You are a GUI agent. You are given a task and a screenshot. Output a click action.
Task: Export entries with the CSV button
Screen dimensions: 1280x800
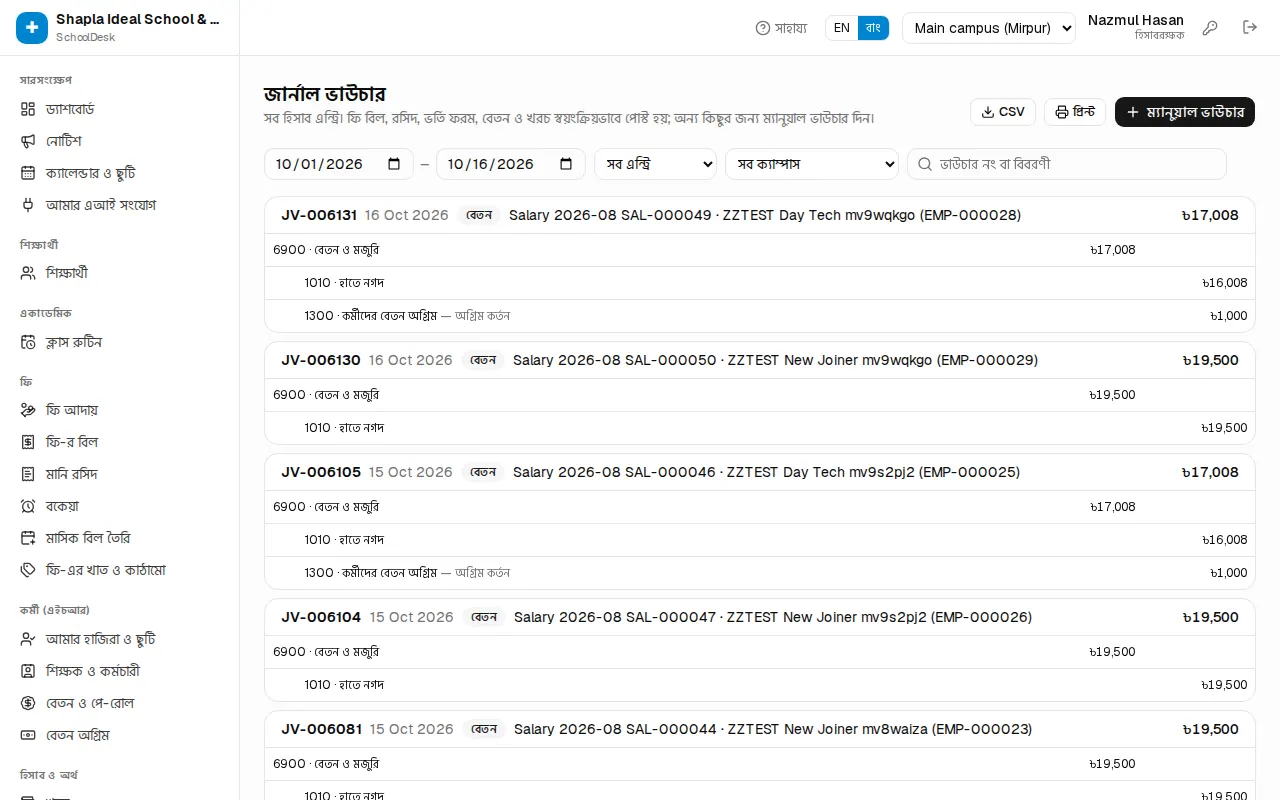pyautogui.click(x=1003, y=112)
